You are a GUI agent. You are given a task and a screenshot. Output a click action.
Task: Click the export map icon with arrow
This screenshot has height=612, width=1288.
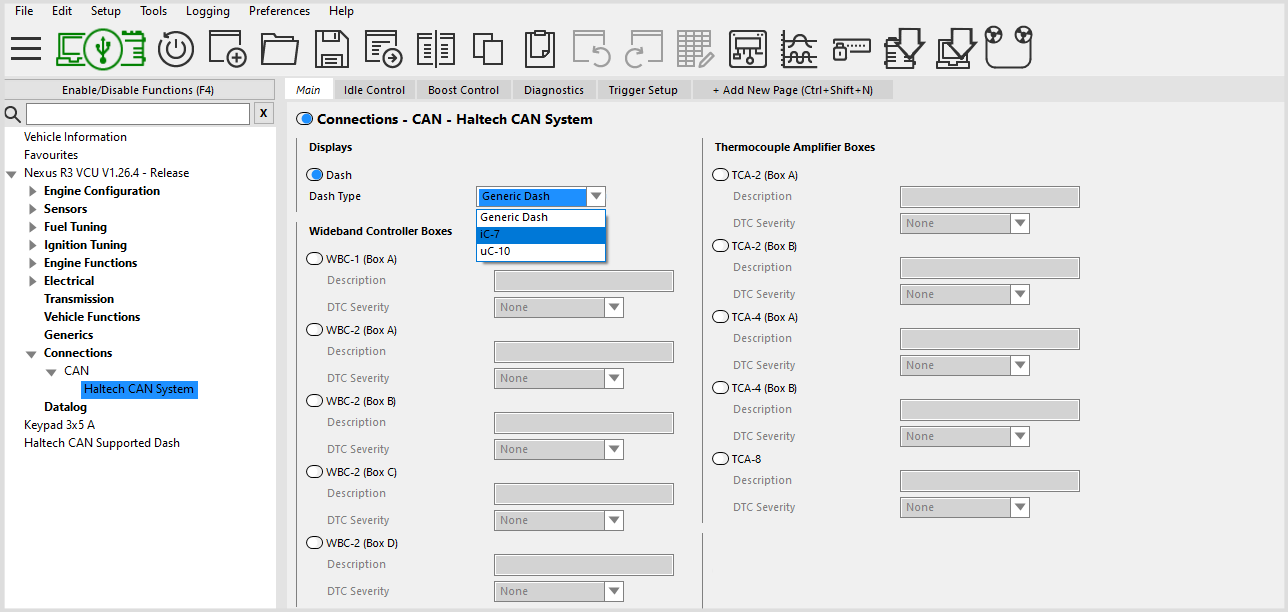click(x=384, y=48)
